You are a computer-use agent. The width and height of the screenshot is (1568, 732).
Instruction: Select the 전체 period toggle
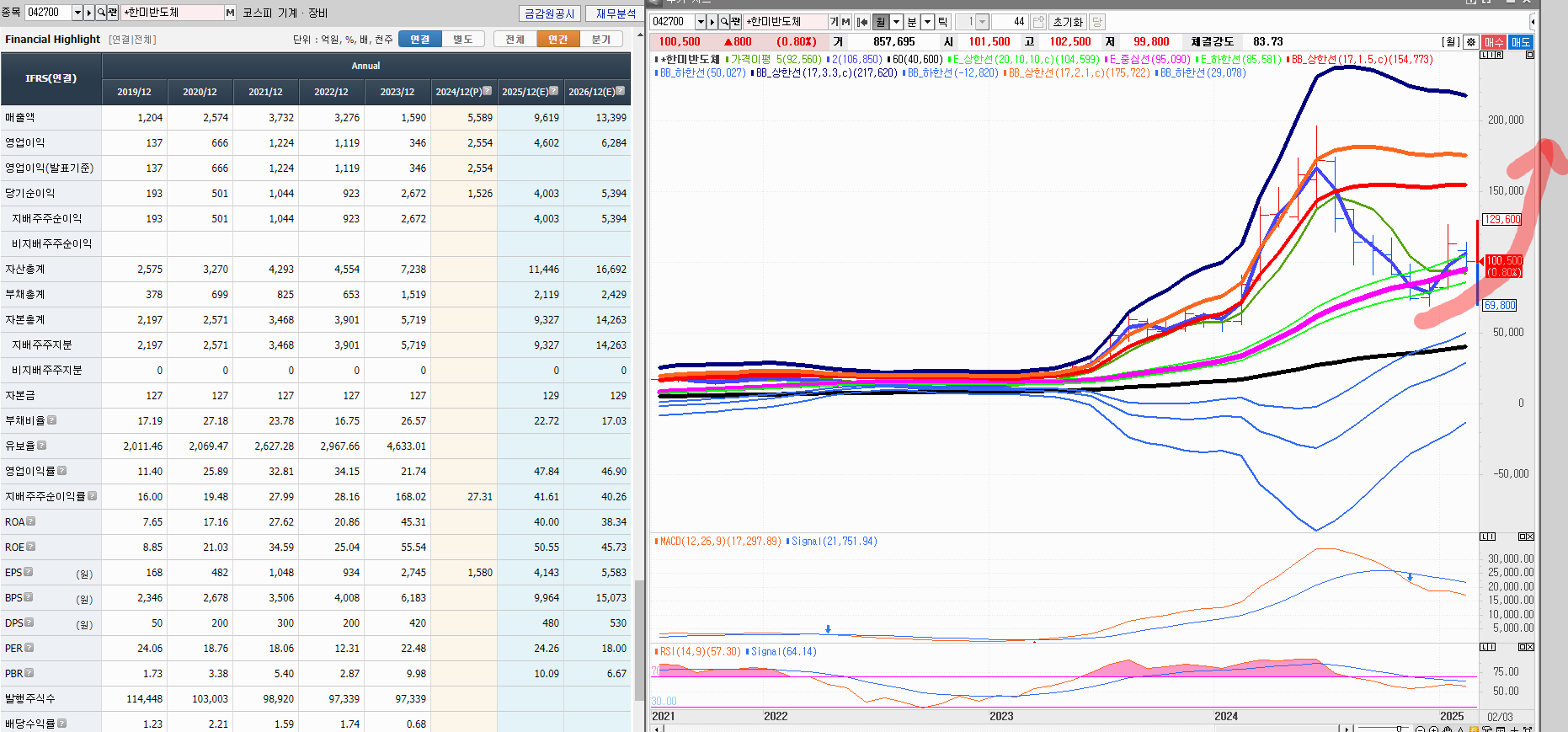(515, 39)
